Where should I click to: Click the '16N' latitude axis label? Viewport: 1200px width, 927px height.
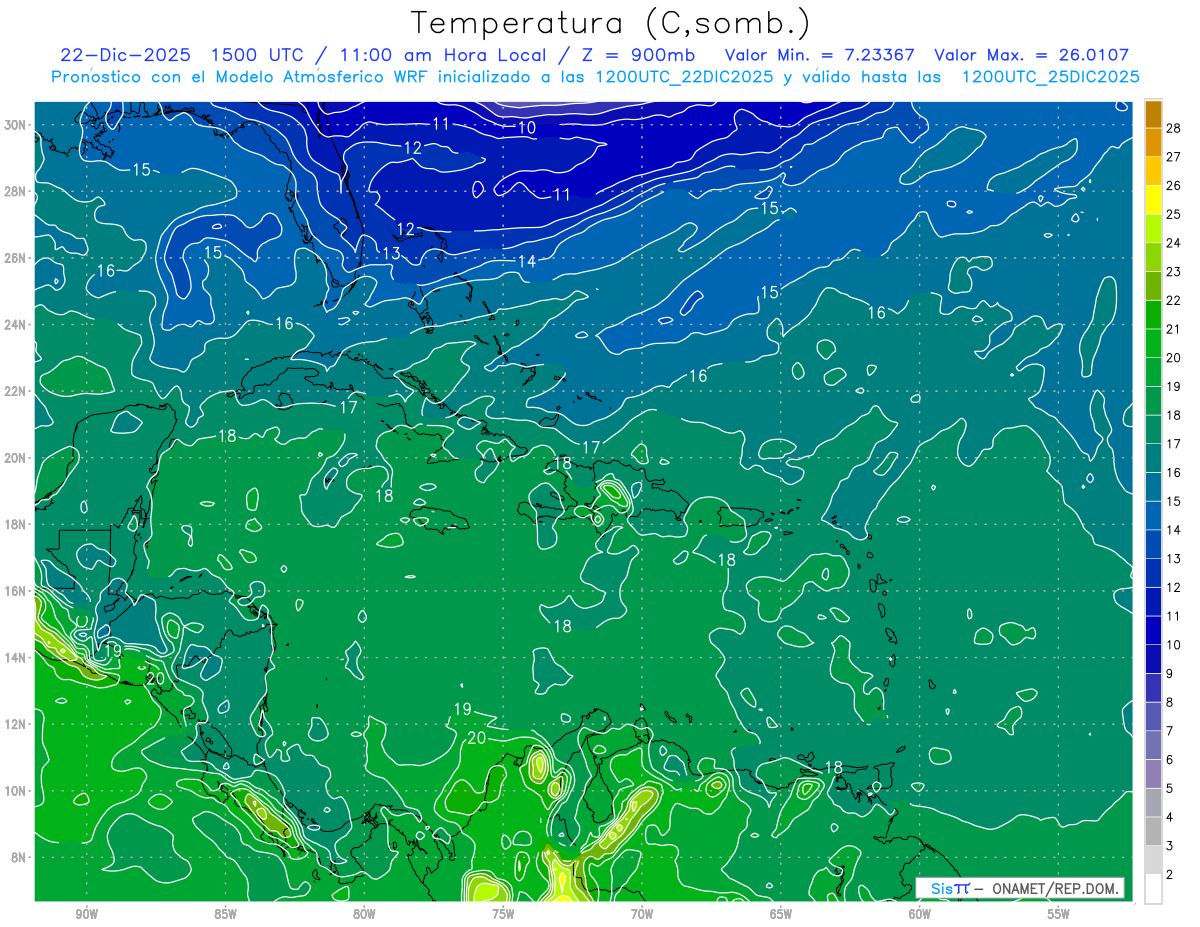coord(16,591)
